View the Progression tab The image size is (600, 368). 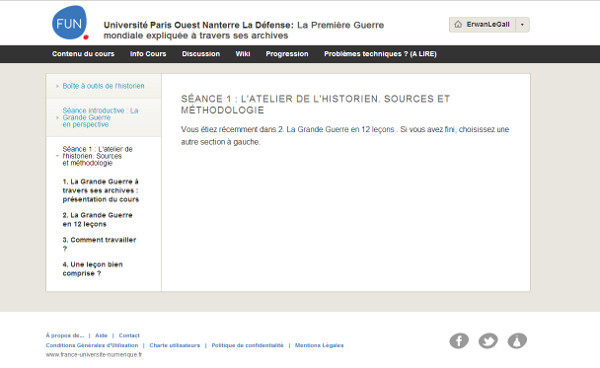(287, 54)
